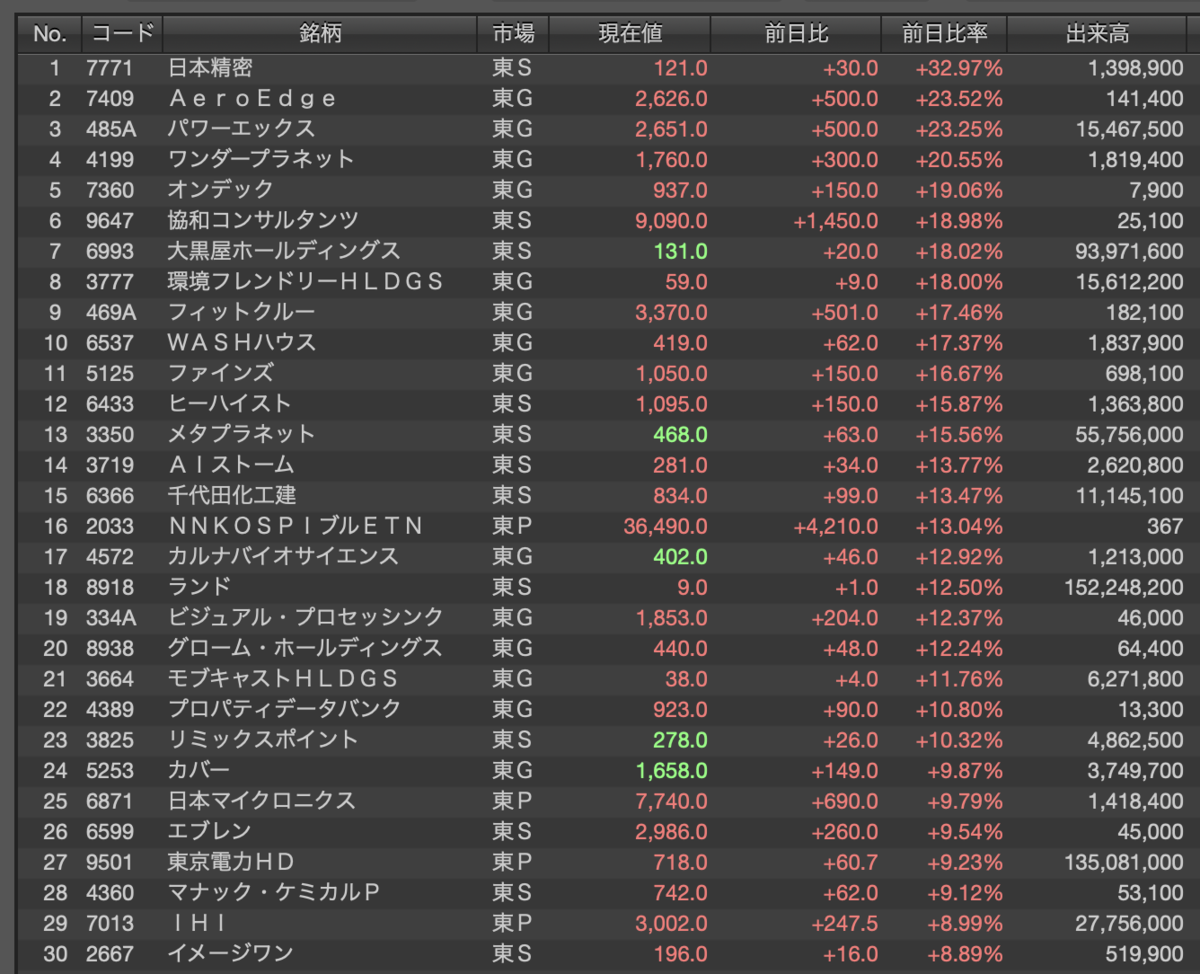The image size is (1200, 974).
Task: Sort by the 銘柄 column header
Action: (x=320, y=34)
